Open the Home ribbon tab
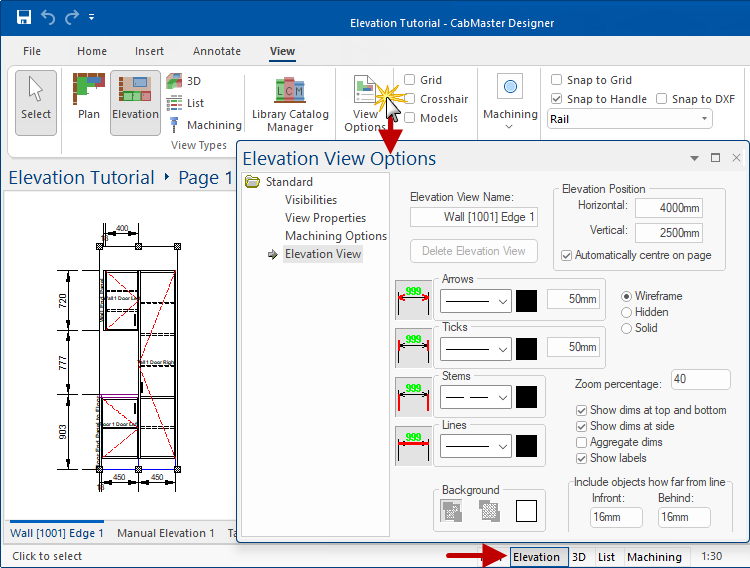Viewport: 750px width, 568px height. point(92,51)
